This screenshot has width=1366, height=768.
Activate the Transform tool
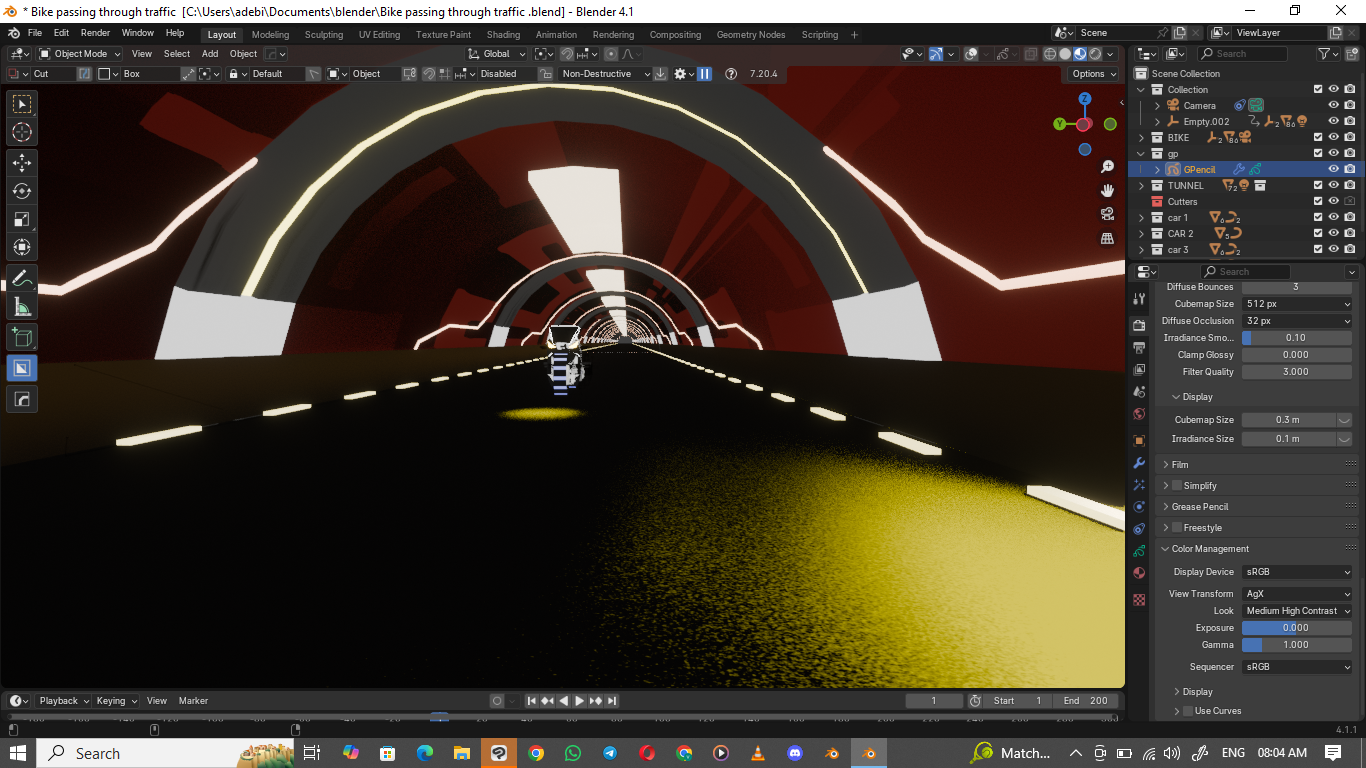[22, 247]
